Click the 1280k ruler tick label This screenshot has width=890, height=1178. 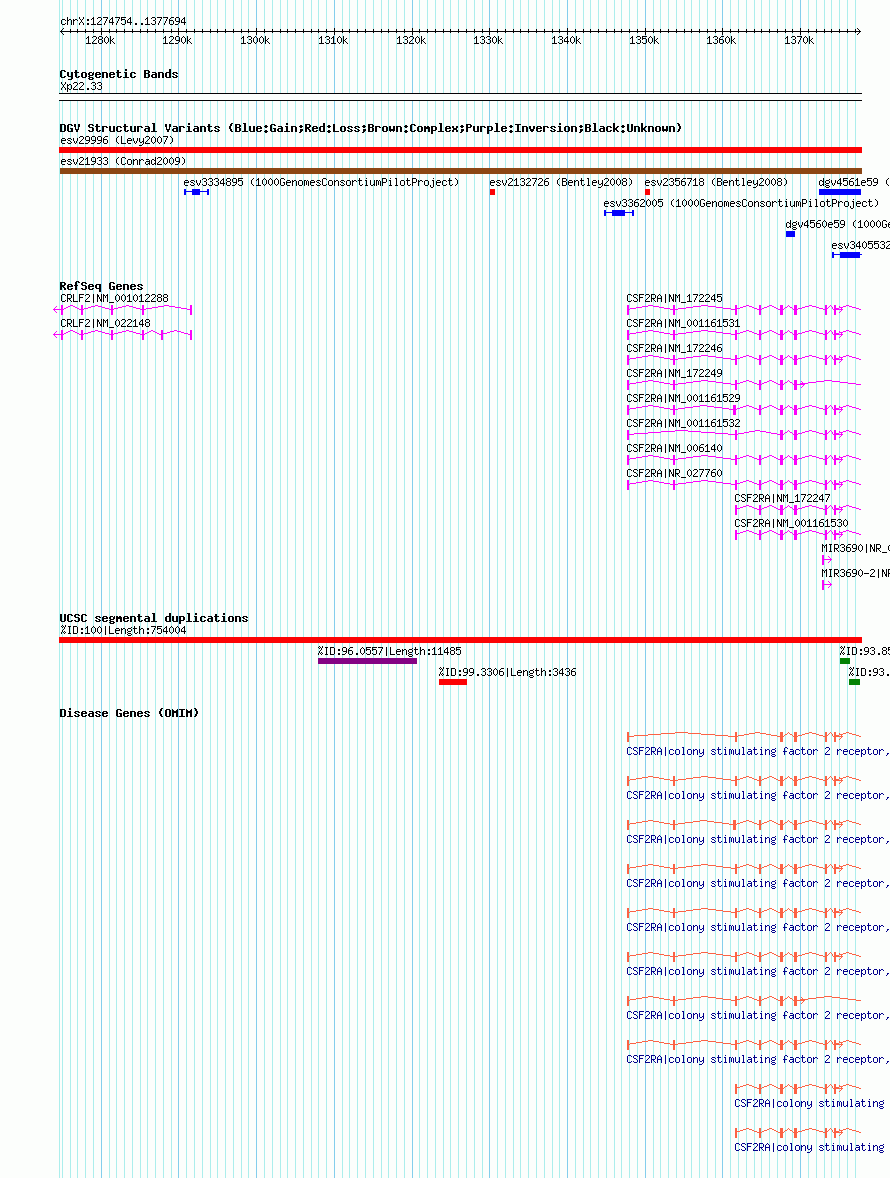(x=100, y=41)
